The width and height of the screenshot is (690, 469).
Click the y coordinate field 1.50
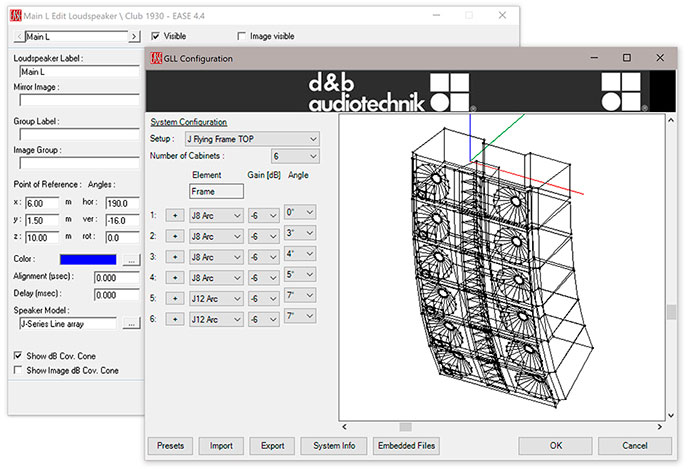tap(42, 220)
